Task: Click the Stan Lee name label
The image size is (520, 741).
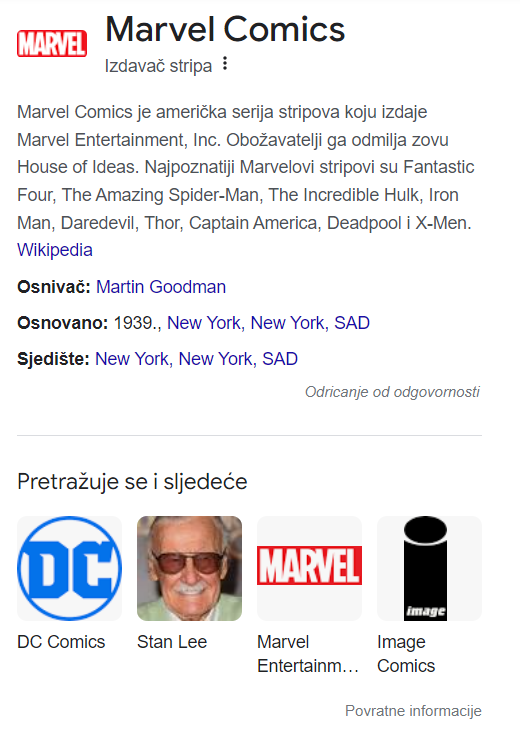Action: (172, 642)
